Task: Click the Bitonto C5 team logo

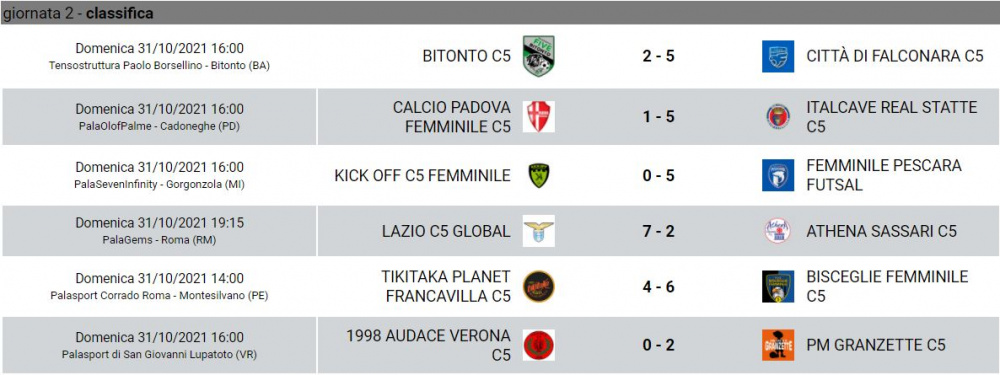Action: (x=538, y=56)
